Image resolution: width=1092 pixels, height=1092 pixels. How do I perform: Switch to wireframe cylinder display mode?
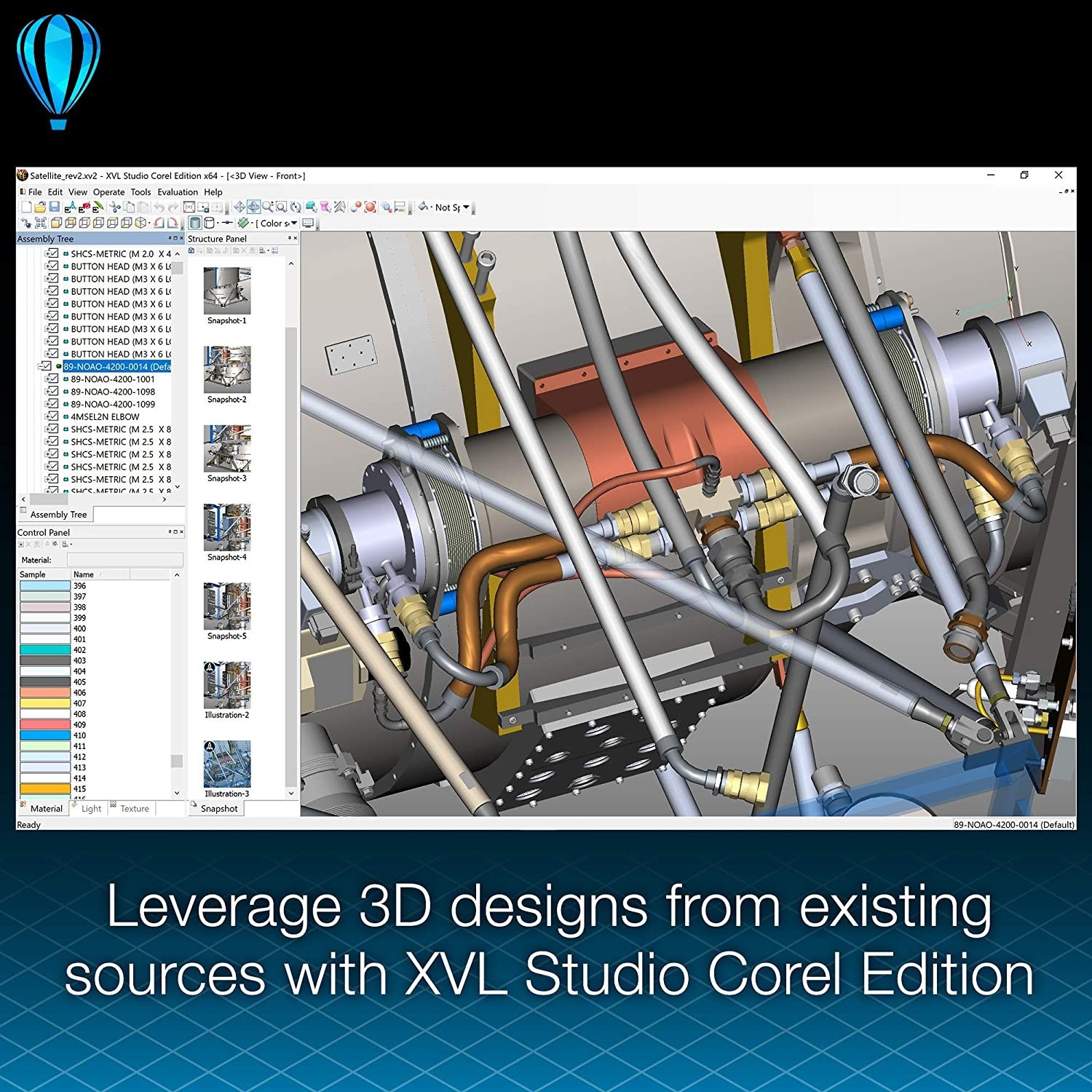click(x=209, y=223)
